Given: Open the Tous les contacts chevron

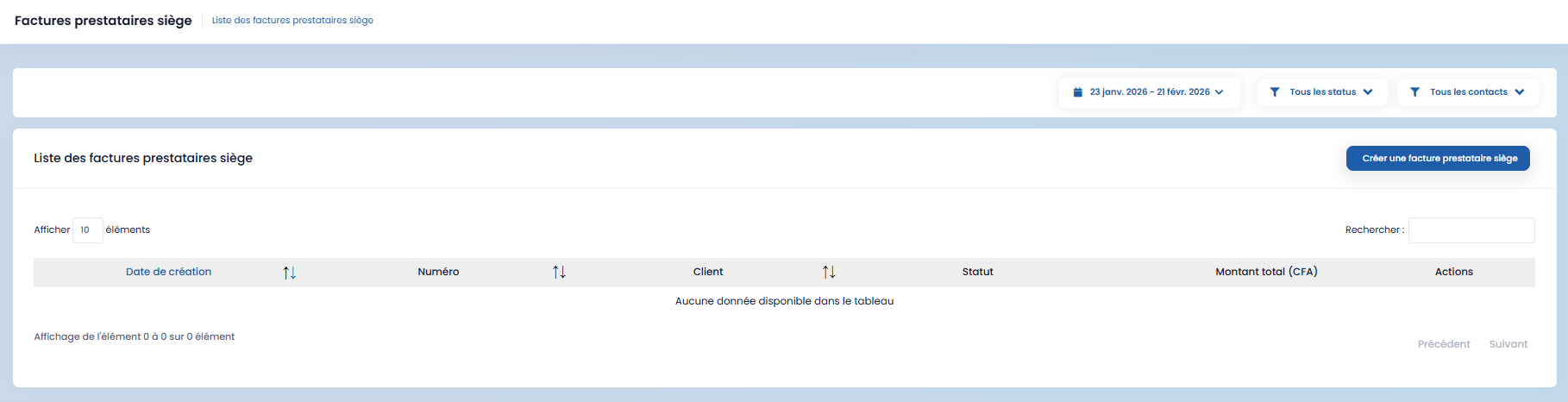Looking at the screenshot, I should pyautogui.click(x=1520, y=92).
